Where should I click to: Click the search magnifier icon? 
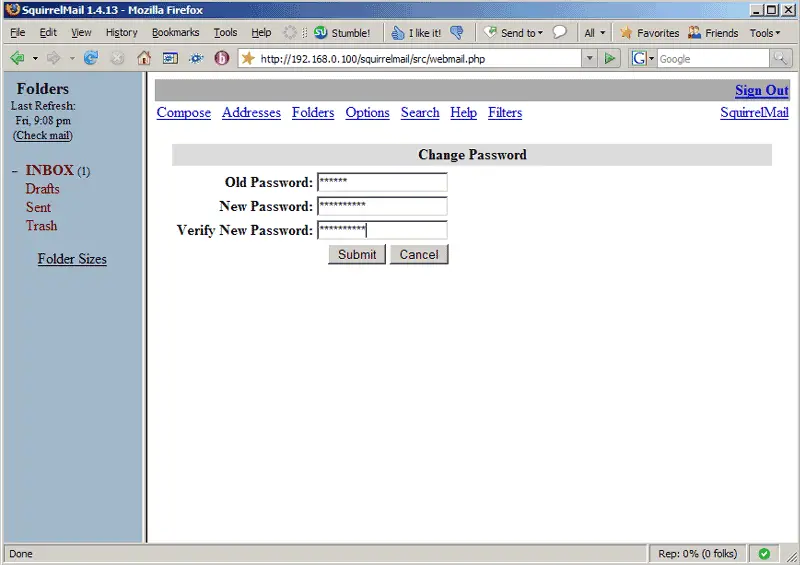(x=780, y=58)
